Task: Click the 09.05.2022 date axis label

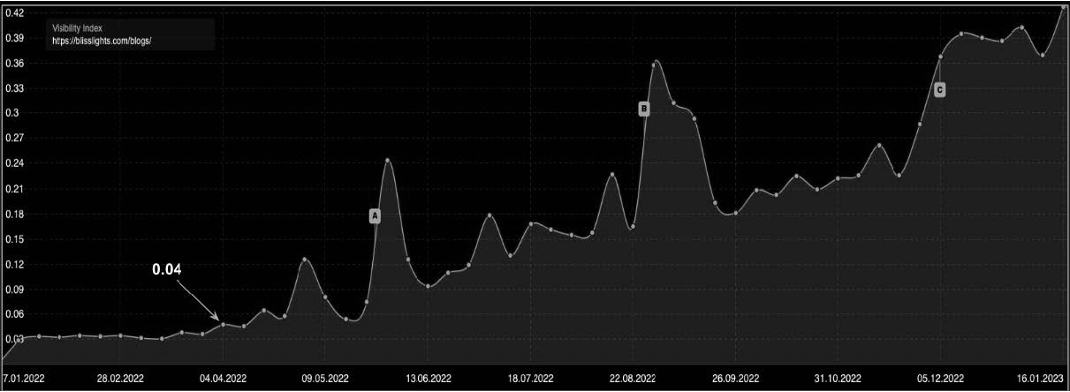Action: click(326, 377)
